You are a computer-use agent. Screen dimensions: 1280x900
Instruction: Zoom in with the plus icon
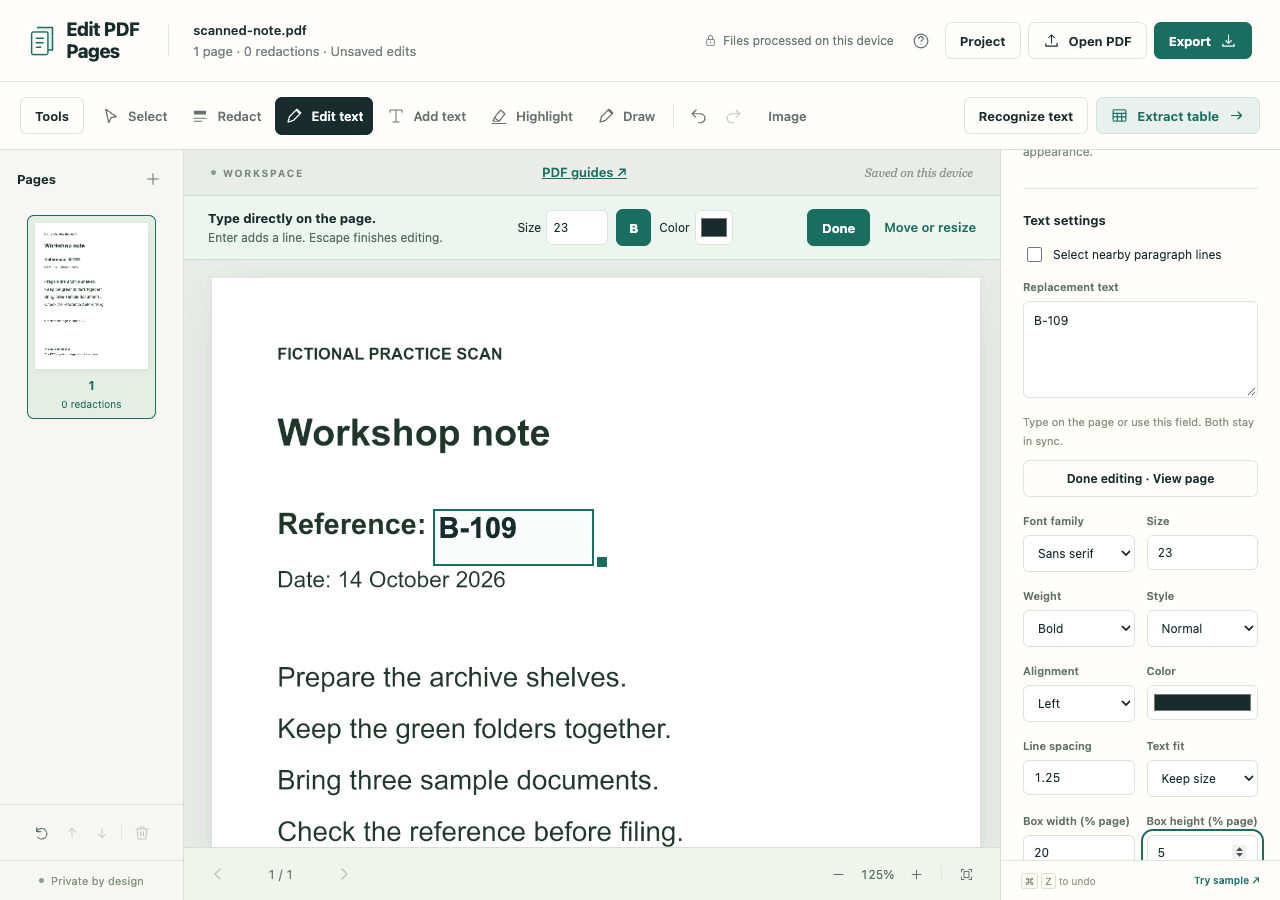tap(916, 874)
